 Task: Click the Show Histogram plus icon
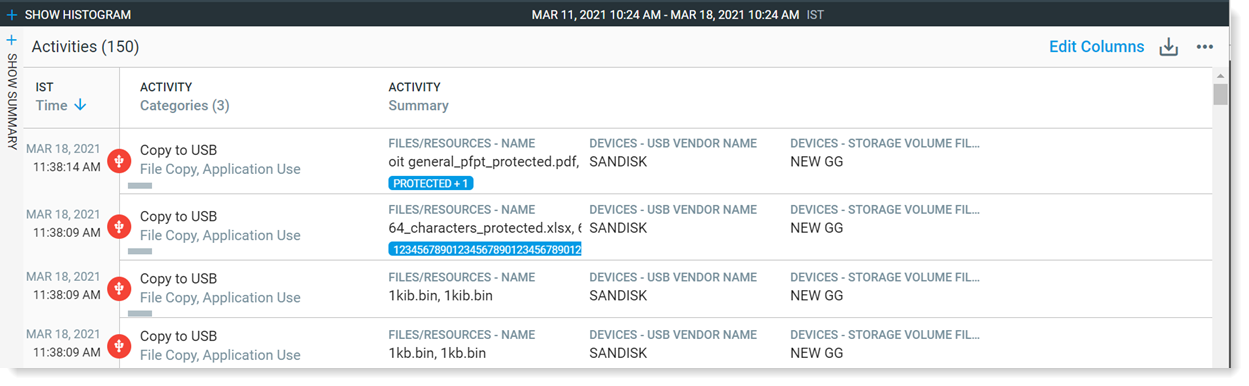12,15
